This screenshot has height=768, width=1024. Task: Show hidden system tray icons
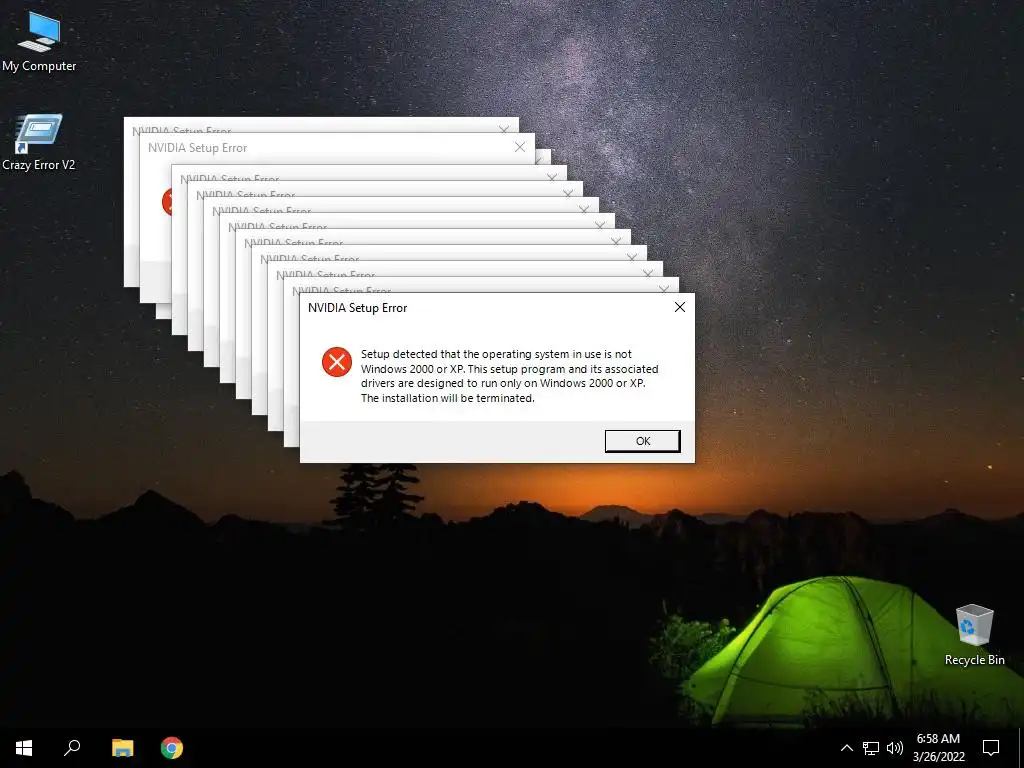[x=846, y=748]
